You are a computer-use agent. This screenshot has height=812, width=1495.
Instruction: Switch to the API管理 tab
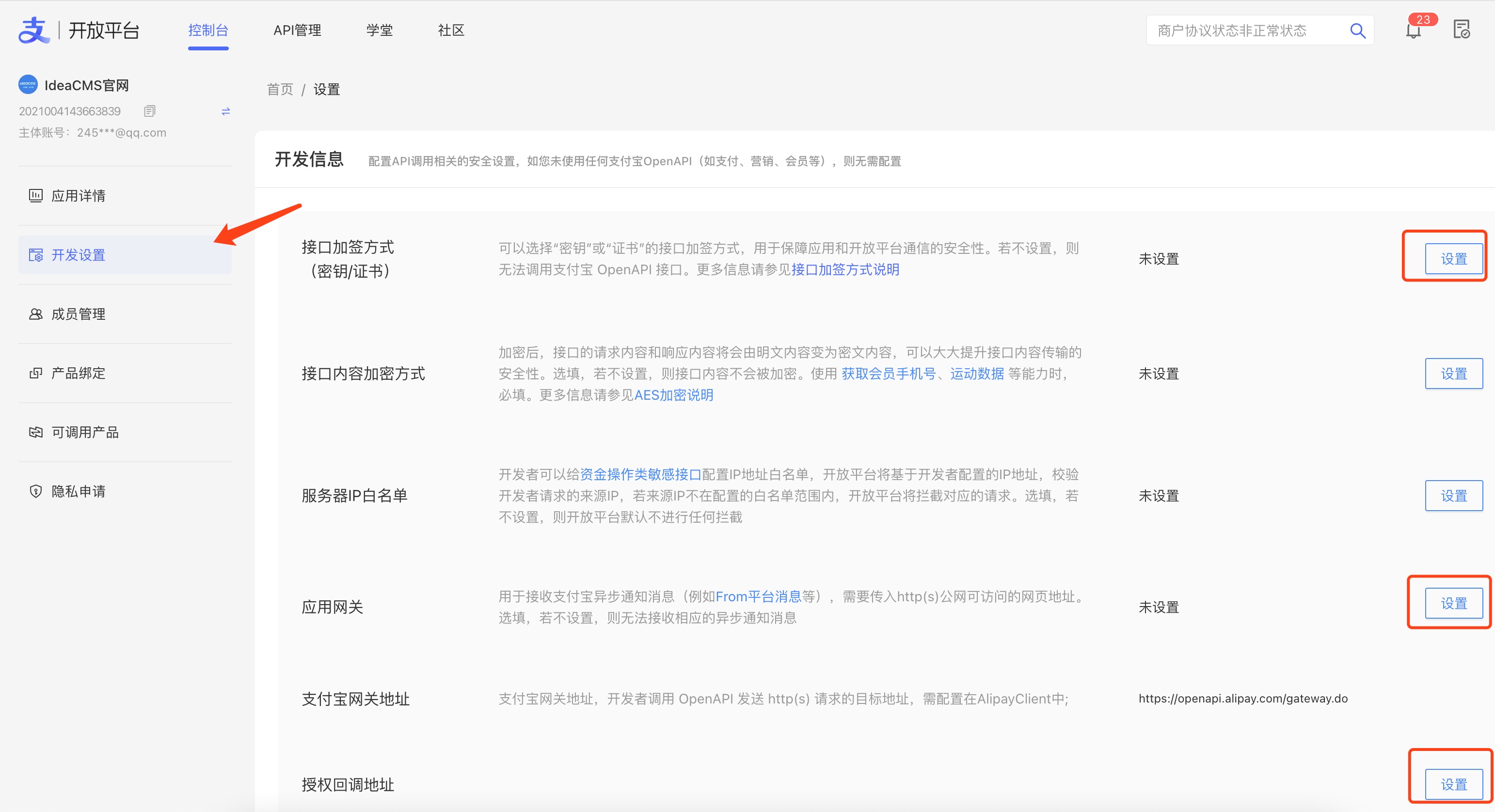coord(297,30)
